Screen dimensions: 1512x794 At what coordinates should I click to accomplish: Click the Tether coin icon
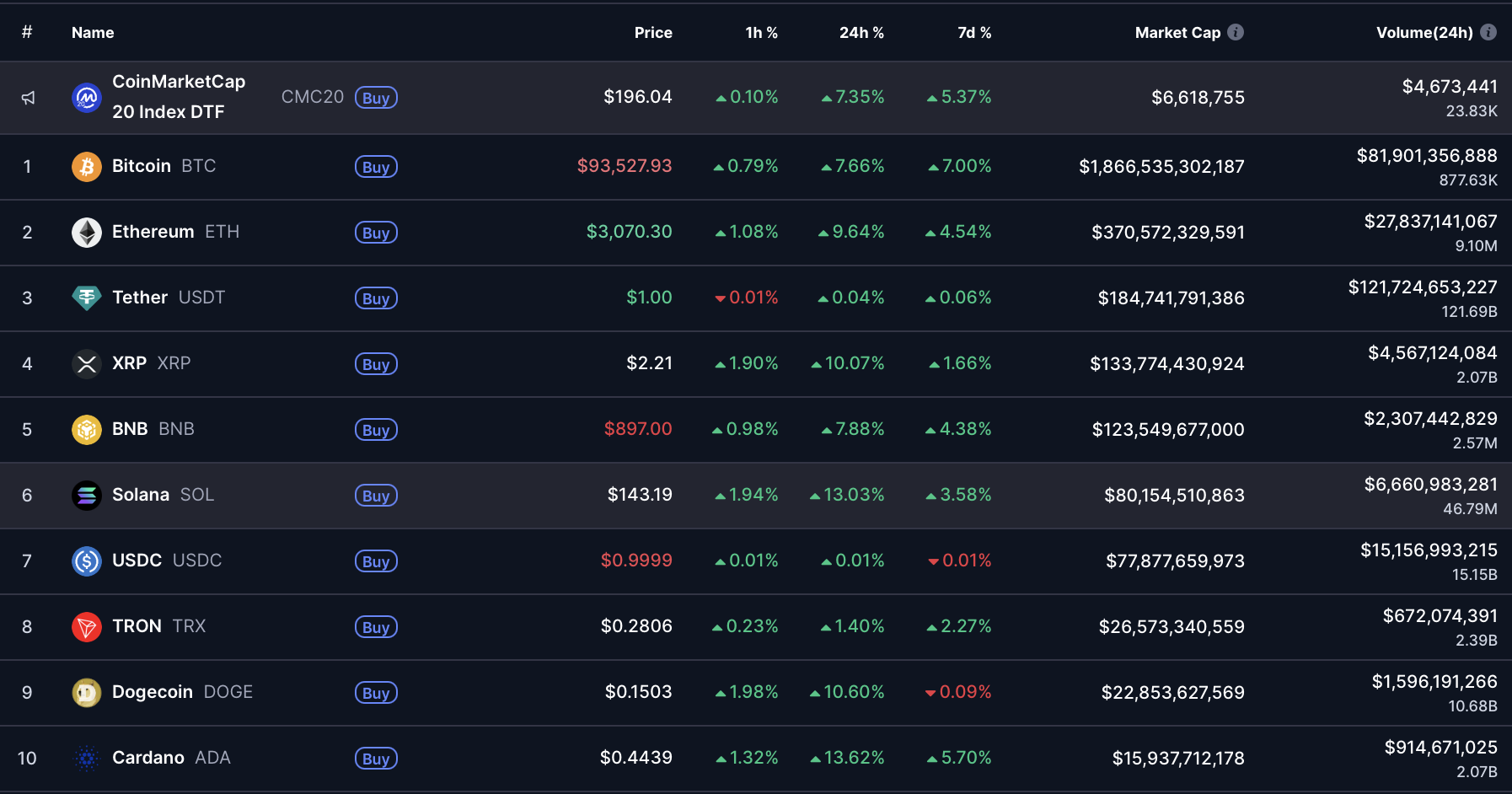tap(86, 298)
